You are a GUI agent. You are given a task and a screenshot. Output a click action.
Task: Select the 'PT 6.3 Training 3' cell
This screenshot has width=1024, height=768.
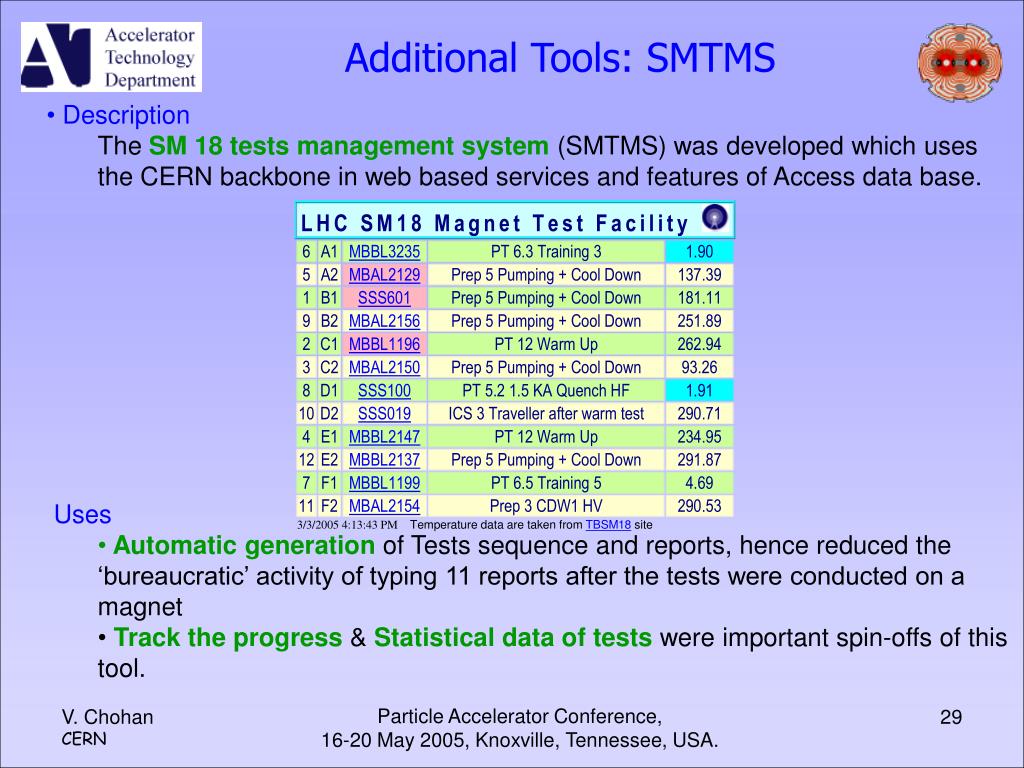[x=546, y=252]
